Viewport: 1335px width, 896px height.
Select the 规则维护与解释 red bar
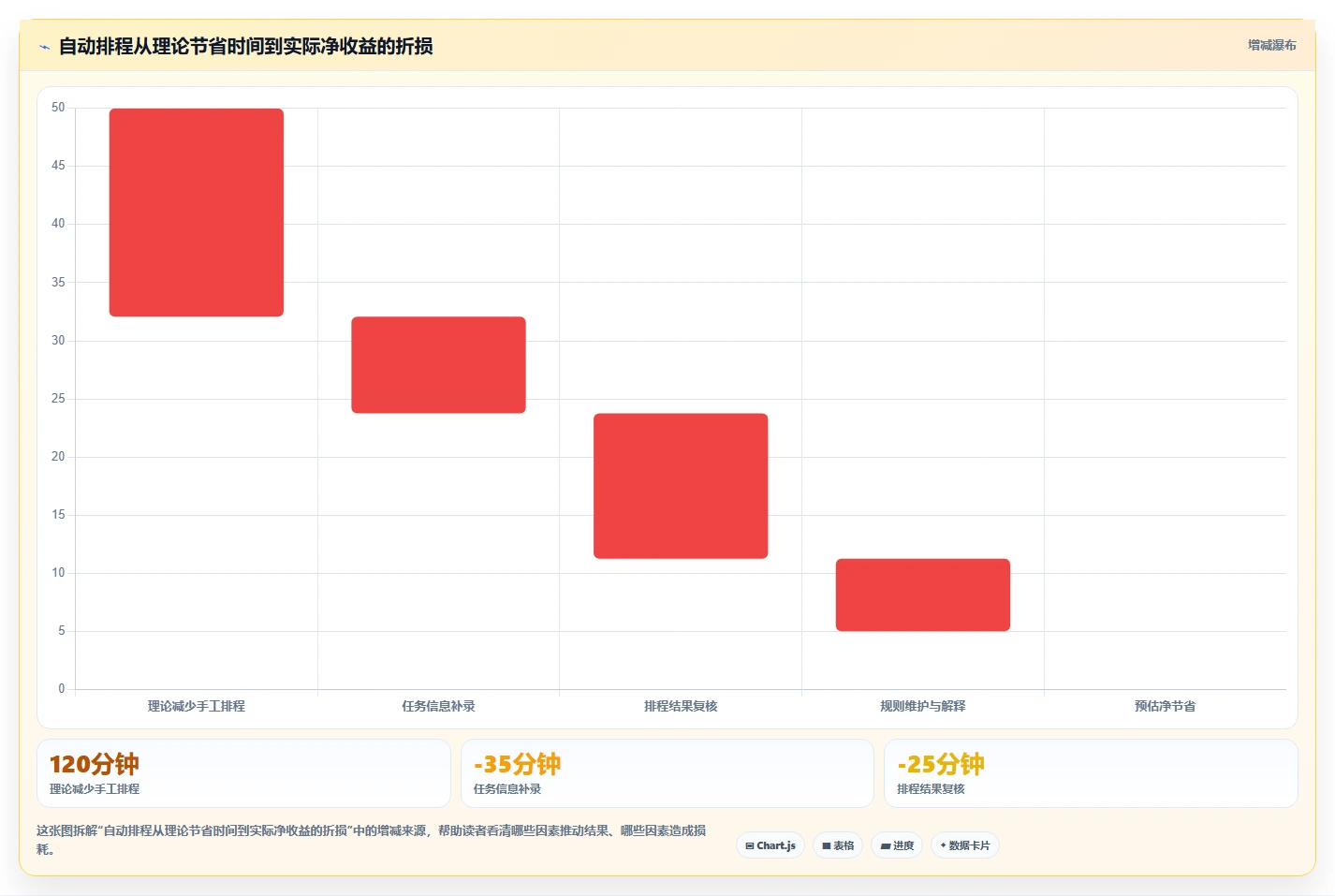pyautogui.click(x=923, y=595)
